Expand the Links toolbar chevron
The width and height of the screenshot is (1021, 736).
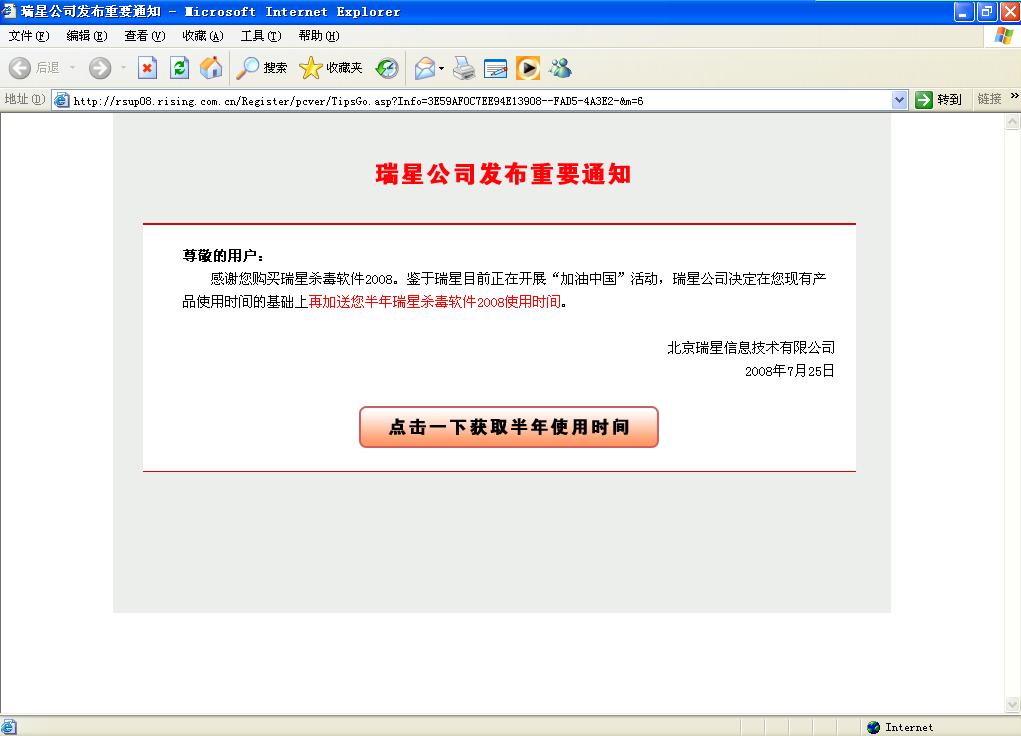(1014, 96)
